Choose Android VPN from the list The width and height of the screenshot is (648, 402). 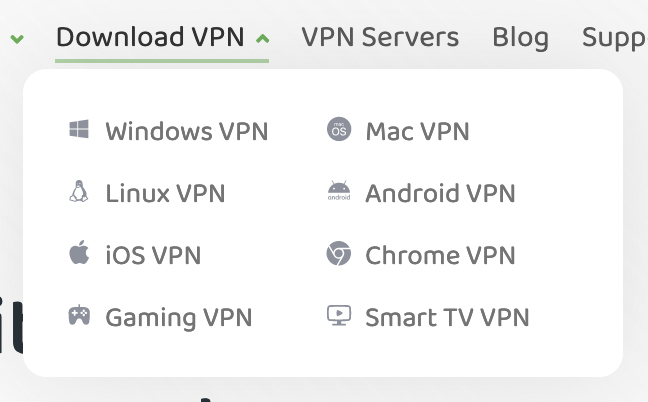[440, 193]
